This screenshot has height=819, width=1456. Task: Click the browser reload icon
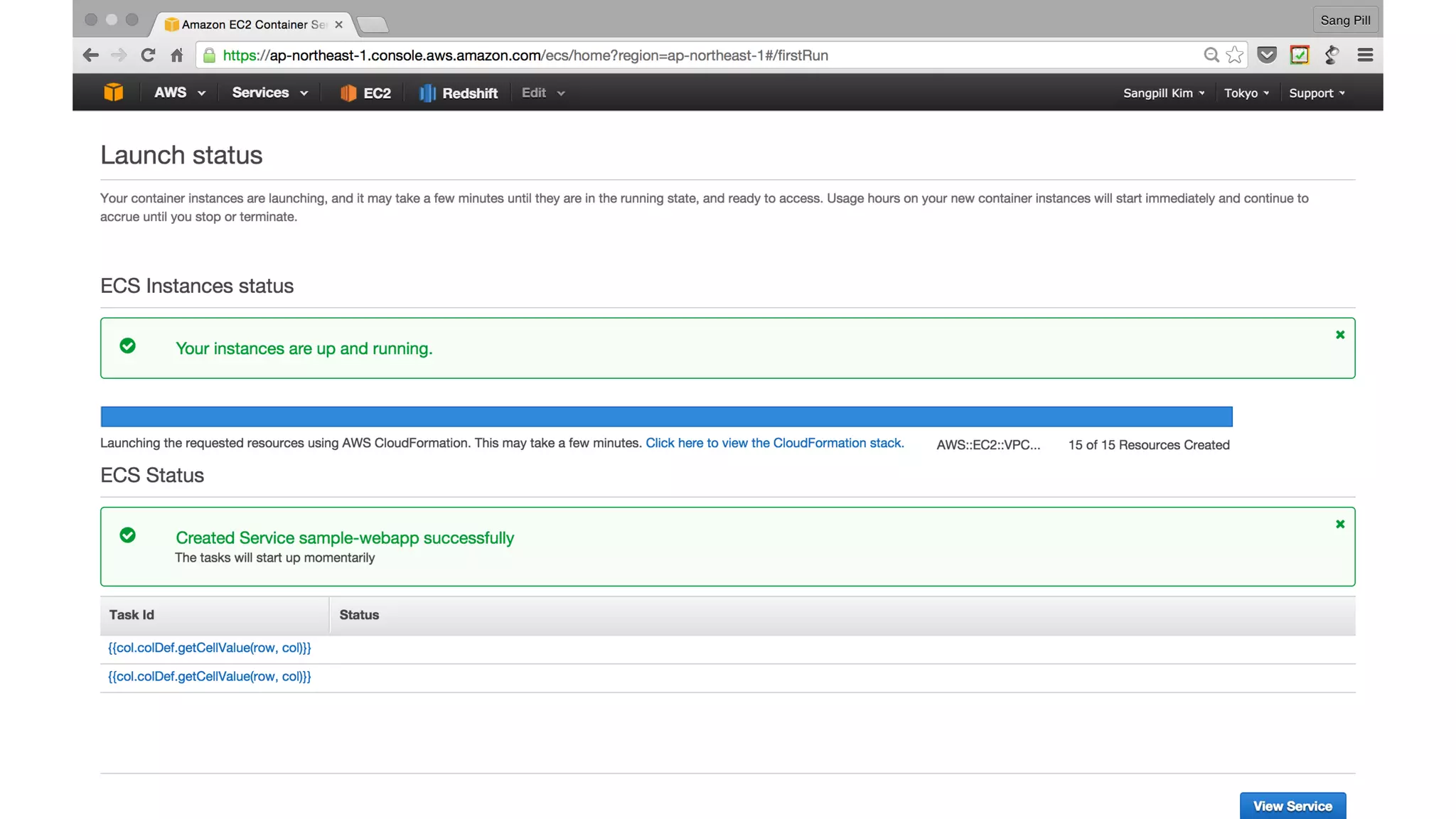(x=148, y=55)
